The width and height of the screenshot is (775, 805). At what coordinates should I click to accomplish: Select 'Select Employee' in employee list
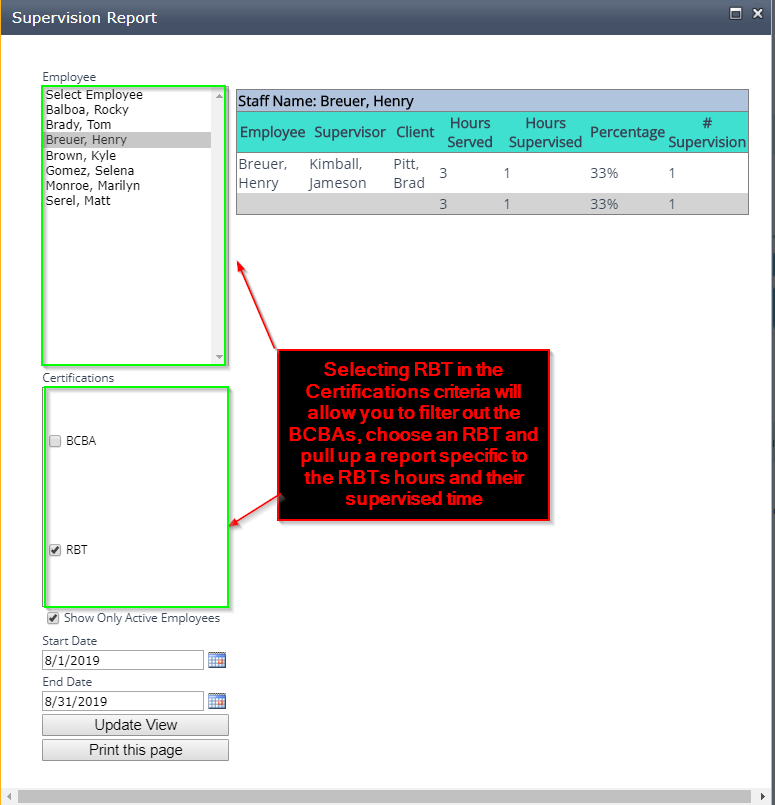(127, 94)
